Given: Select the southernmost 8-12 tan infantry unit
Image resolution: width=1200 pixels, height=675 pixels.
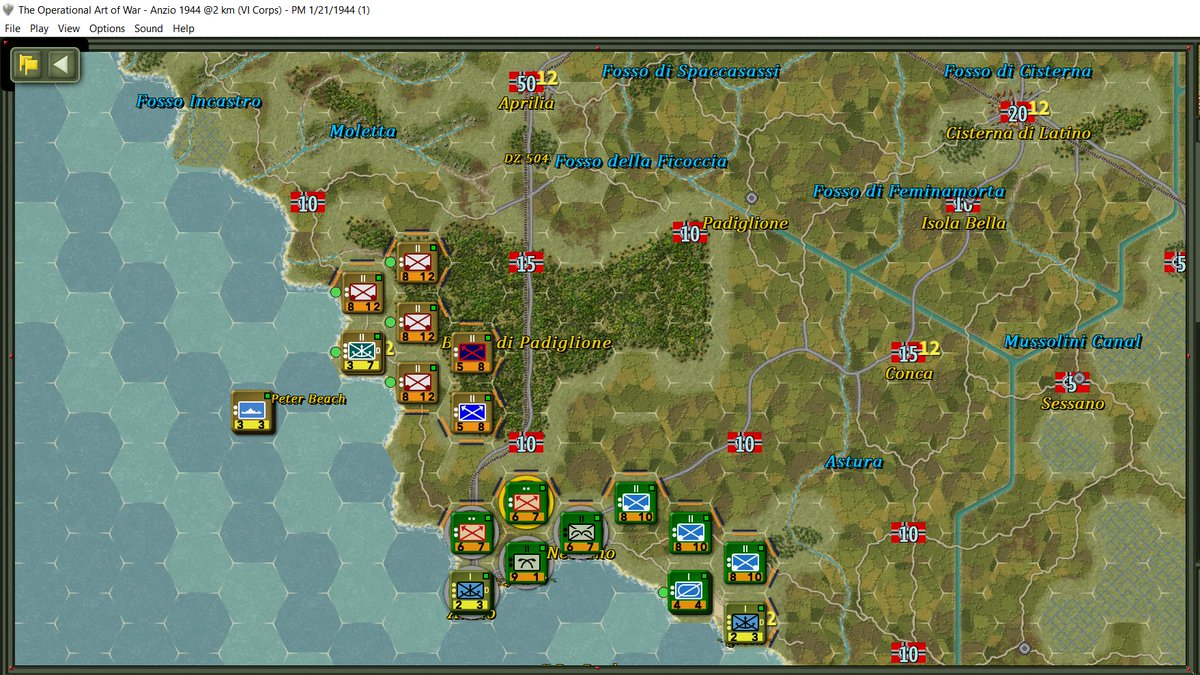Looking at the screenshot, I should click(416, 382).
